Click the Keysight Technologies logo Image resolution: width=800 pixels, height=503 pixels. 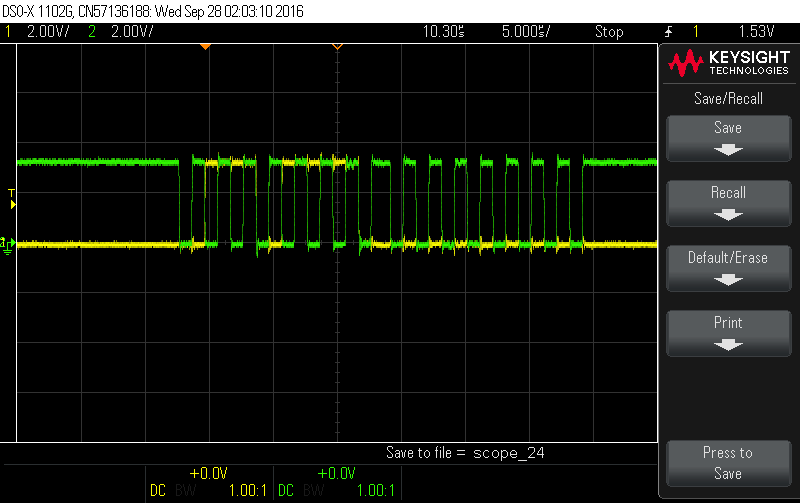pyautogui.click(x=729, y=63)
